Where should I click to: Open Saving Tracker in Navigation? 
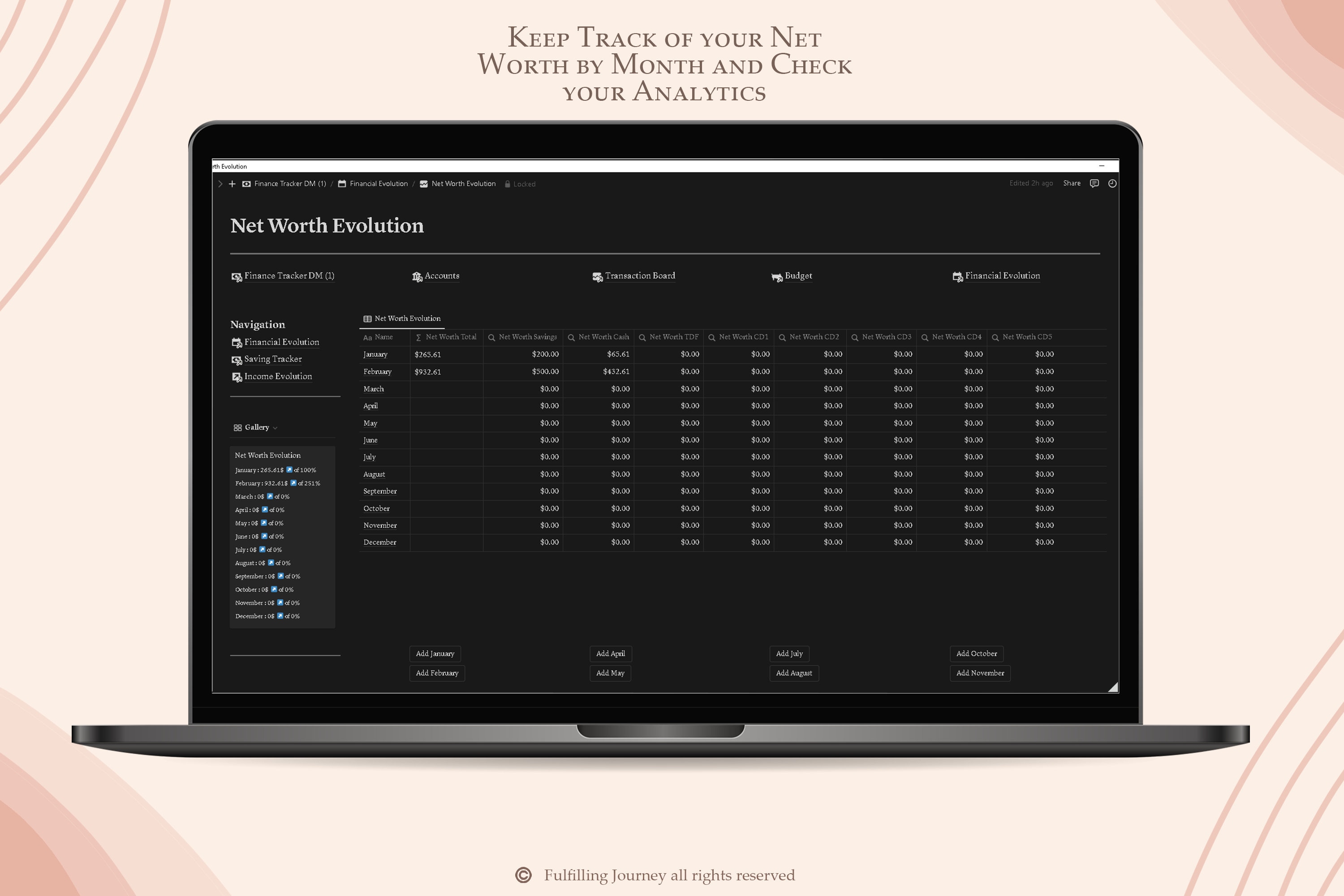coord(266,359)
